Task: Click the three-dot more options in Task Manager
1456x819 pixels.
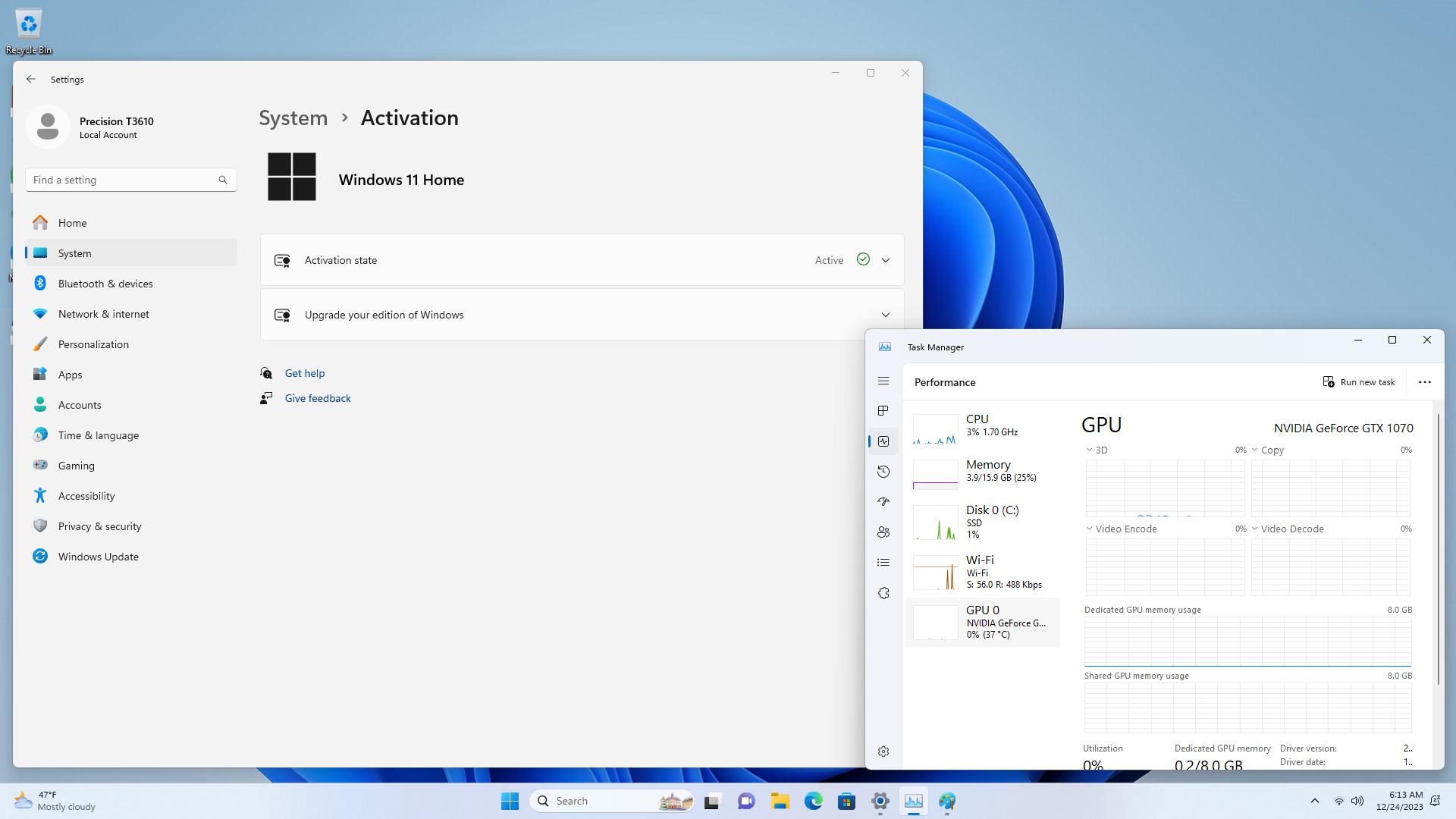Action: tap(1424, 382)
